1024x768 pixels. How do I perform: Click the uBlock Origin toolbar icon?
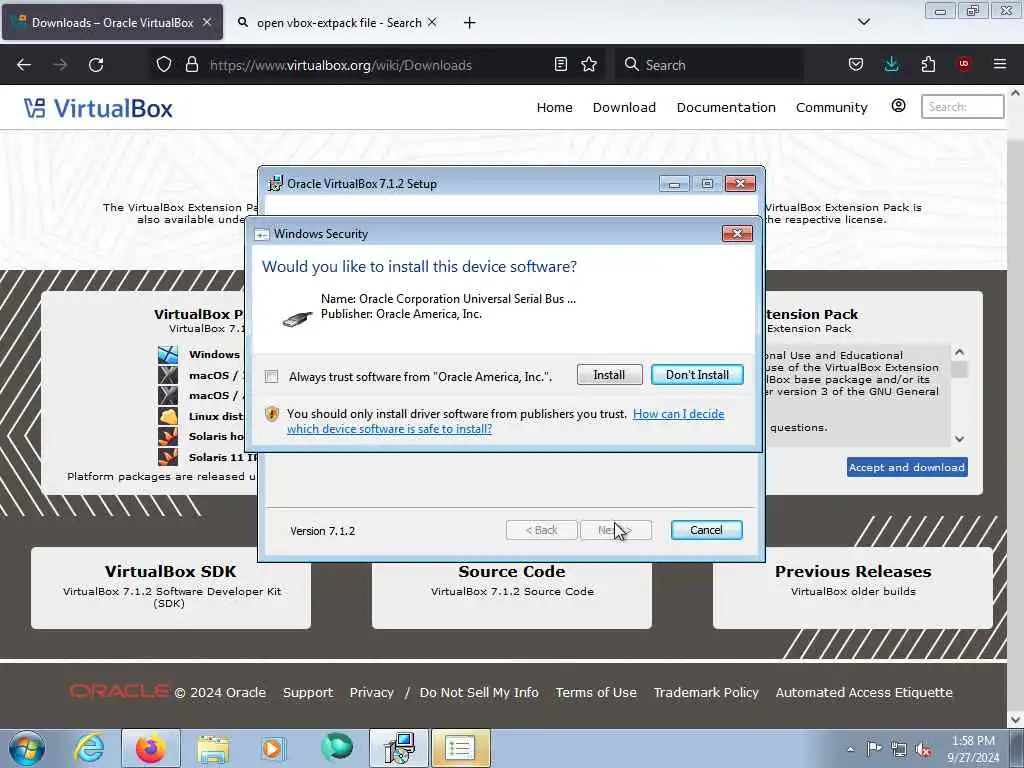point(964,64)
